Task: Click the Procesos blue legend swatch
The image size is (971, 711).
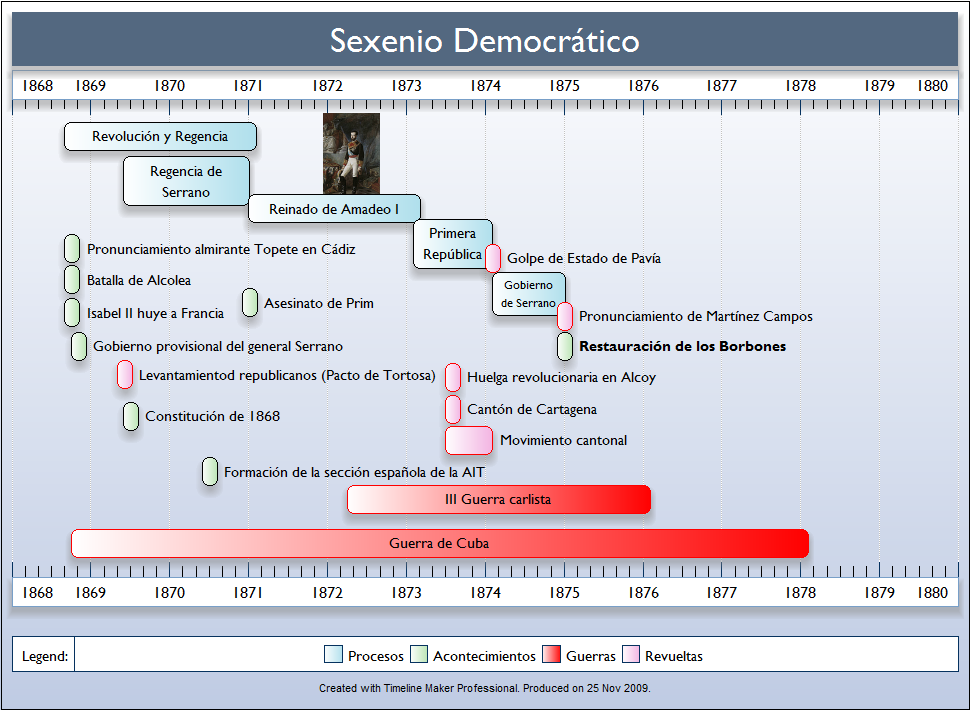Action: (x=333, y=655)
